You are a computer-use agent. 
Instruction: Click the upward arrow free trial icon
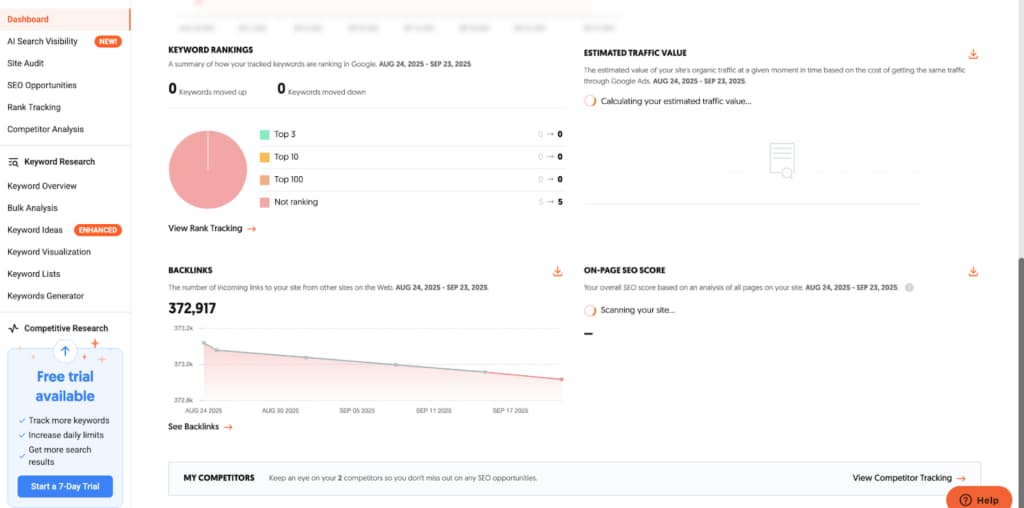click(x=65, y=351)
